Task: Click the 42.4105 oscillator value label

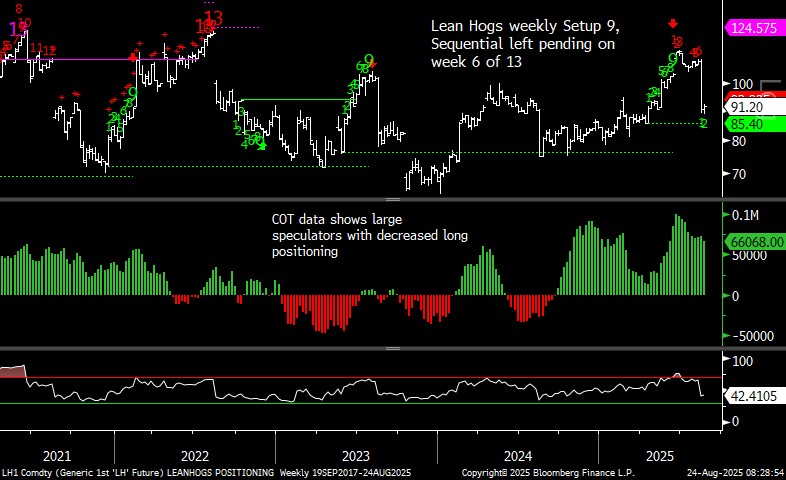Action: [752, 395]
